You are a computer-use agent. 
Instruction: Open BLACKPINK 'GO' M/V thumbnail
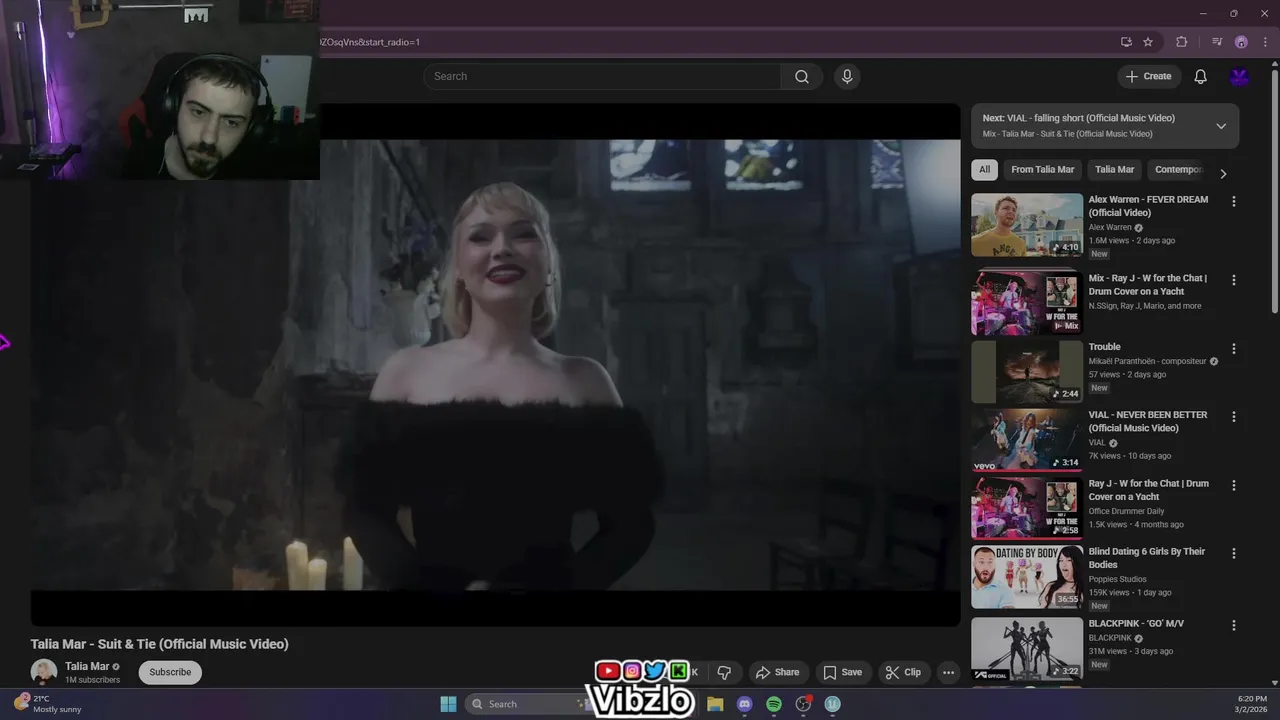1027,649
